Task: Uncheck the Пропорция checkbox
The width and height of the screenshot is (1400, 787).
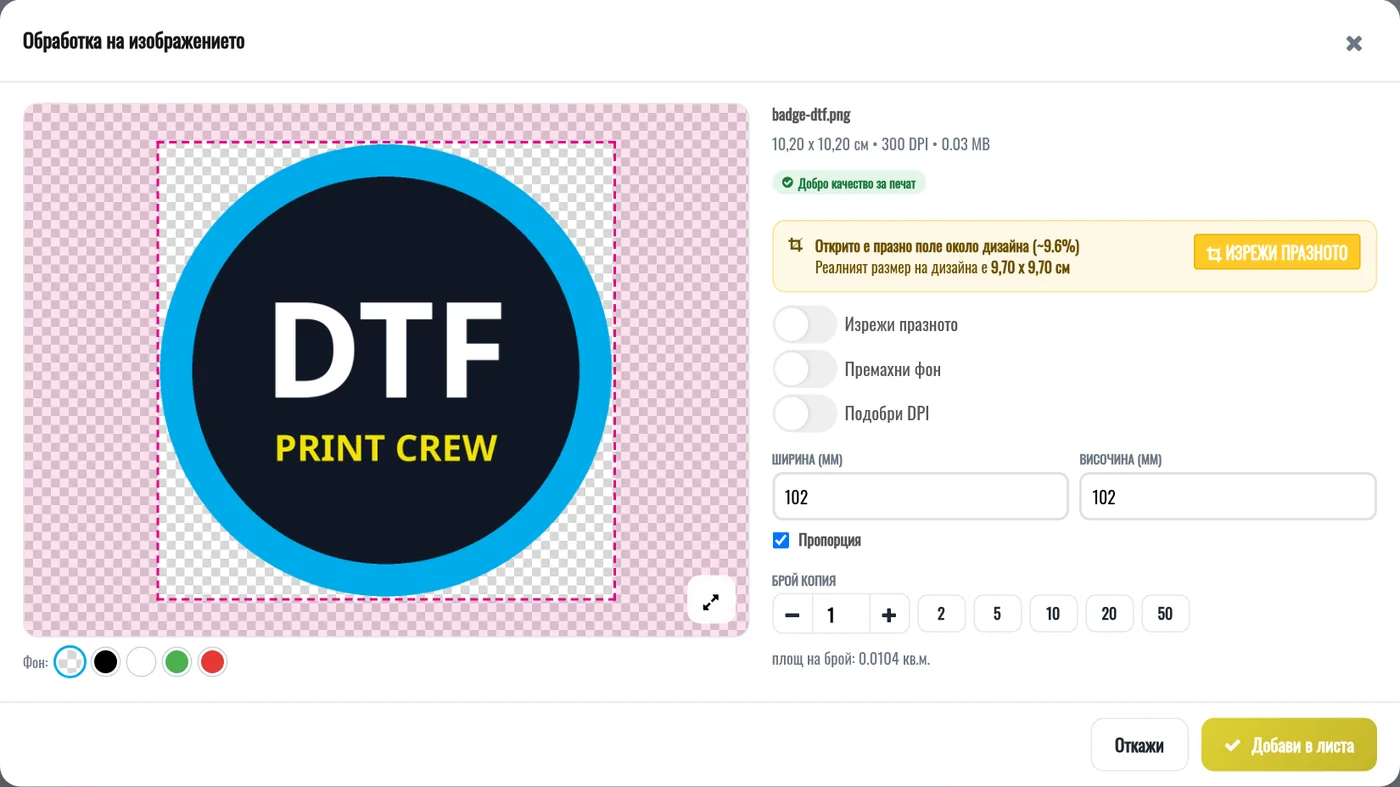Action: [x=781, y=540]
